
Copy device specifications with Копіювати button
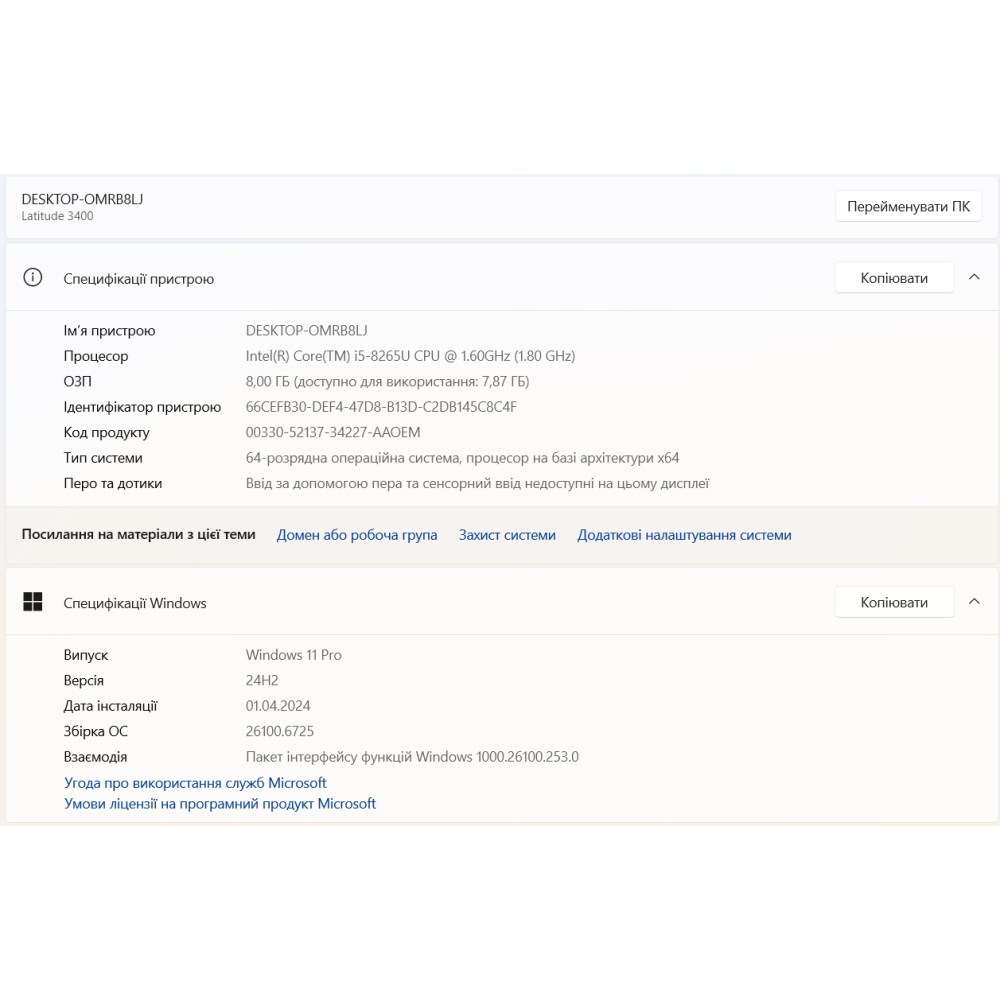(894, 278)
